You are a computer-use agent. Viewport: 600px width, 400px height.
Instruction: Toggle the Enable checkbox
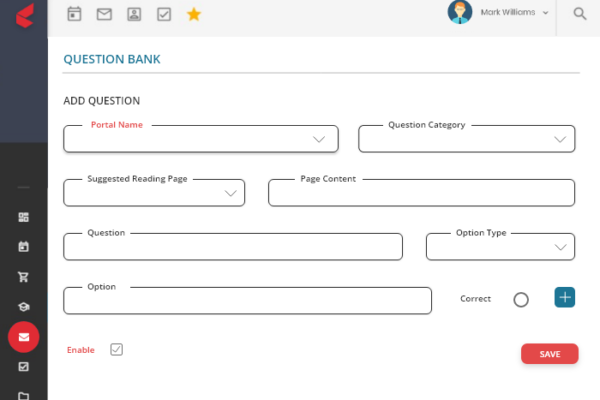click(x=116, y=349)
